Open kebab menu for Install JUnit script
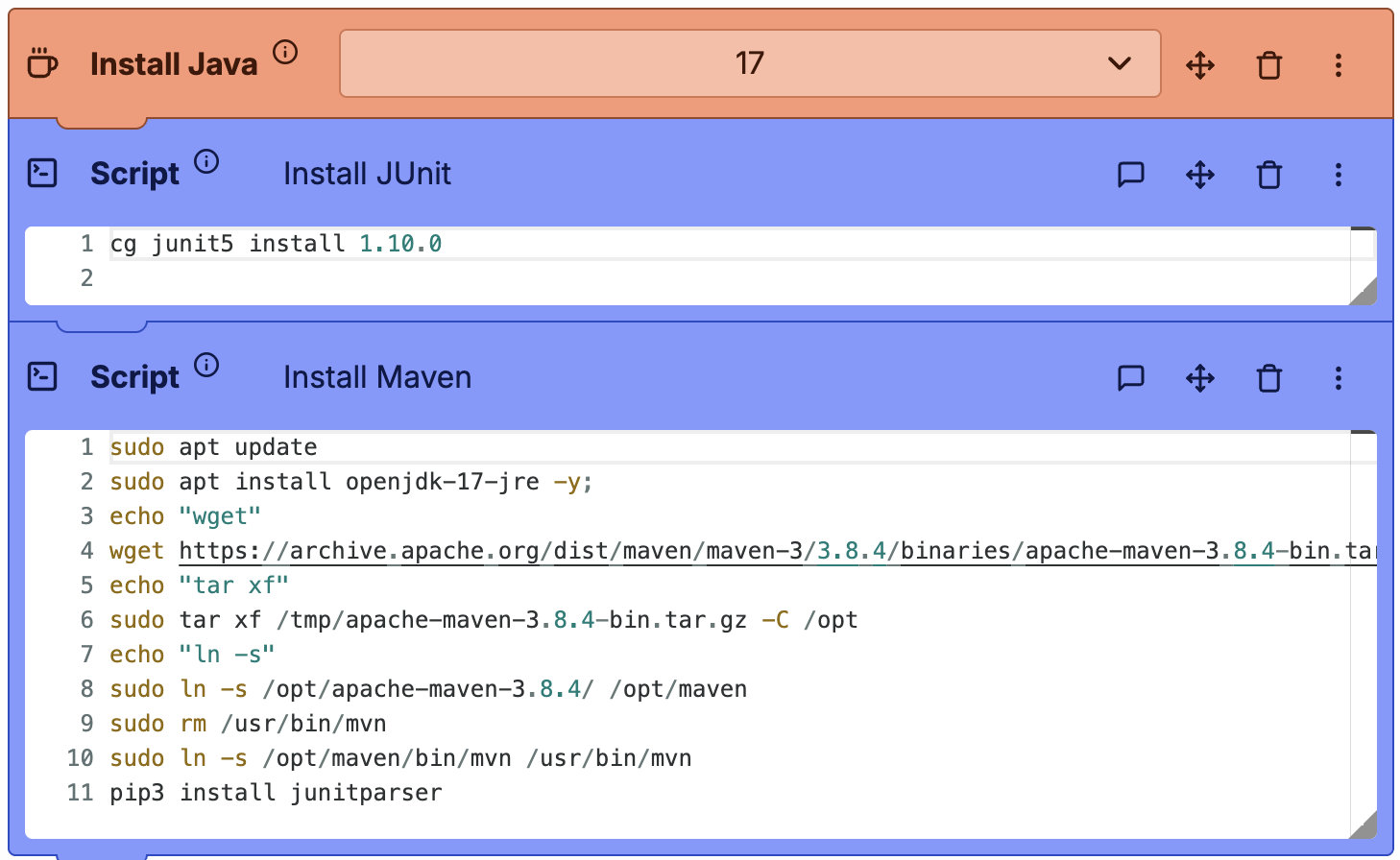Image resolution: width=1400 pixels, height=860 pixels. 1338,175
